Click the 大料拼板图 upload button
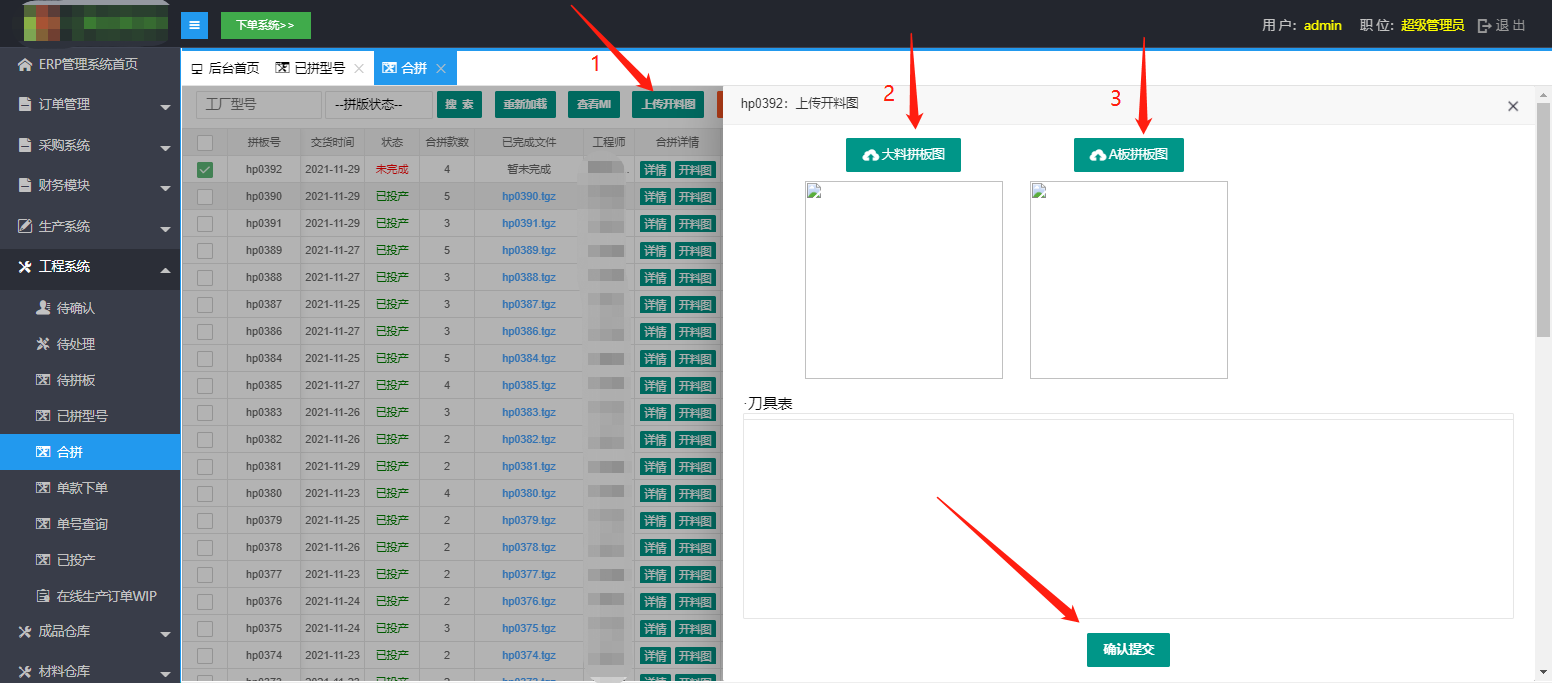Image resolution: width=1552 pixels, height=683 pixels. click(x=903, y=155)
